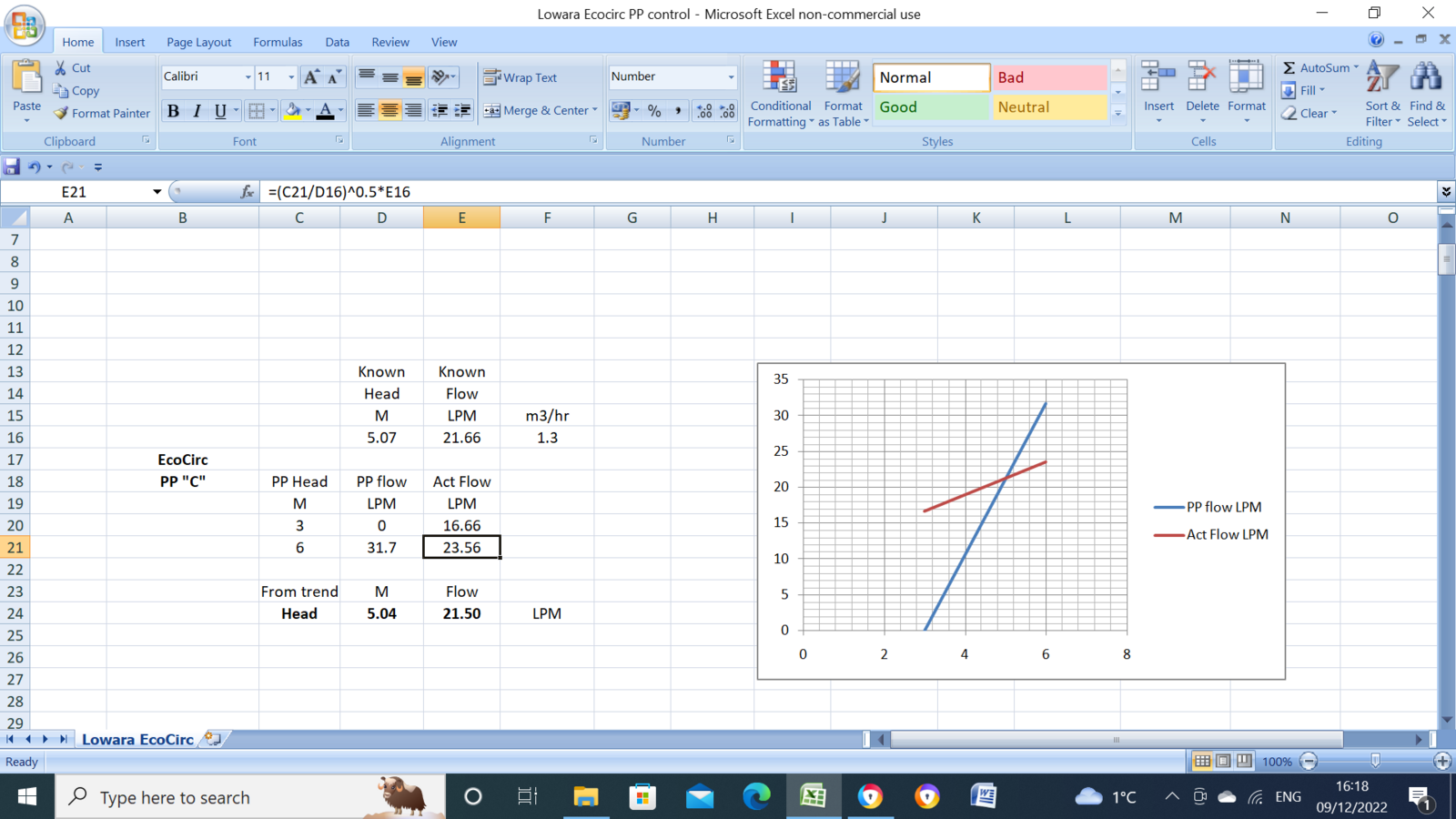Click the zoom slider handle
1456x819 pixels.
point(1375,761)
